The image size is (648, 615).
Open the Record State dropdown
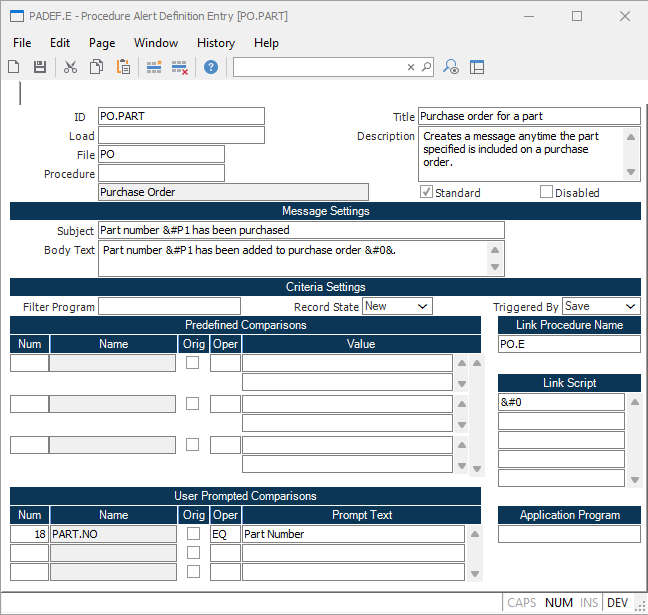[x=397, y=306]
